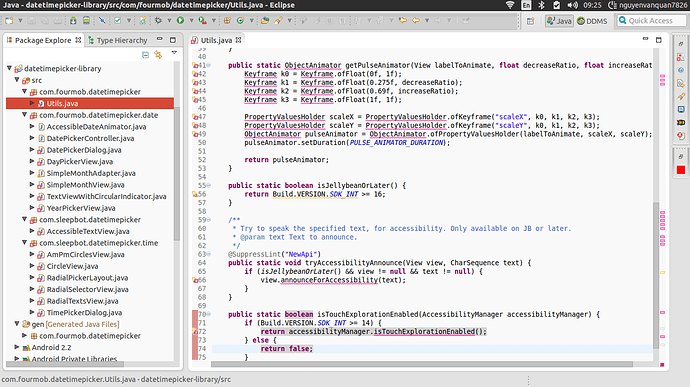The width and height of the screenshot is (690, 387).
Task: Click the red square icon in right trim
Action: (681, 170)
